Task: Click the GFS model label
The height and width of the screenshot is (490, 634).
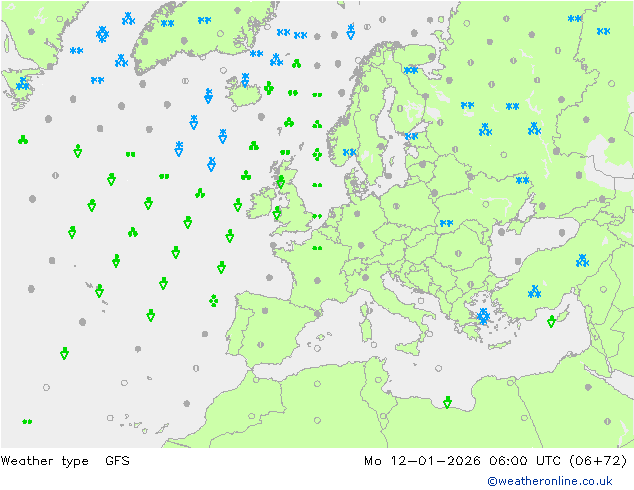Action: pos(117,461)
